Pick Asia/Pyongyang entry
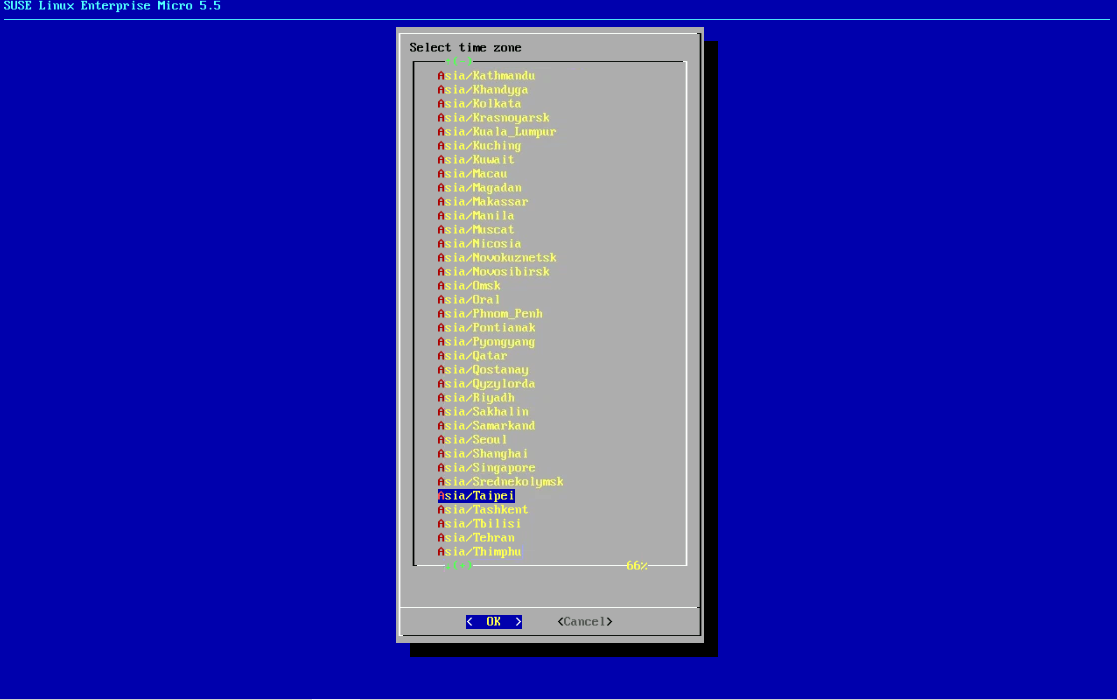Image resolution: width=1117 pixels, height=700 pixels. (486, 342)
